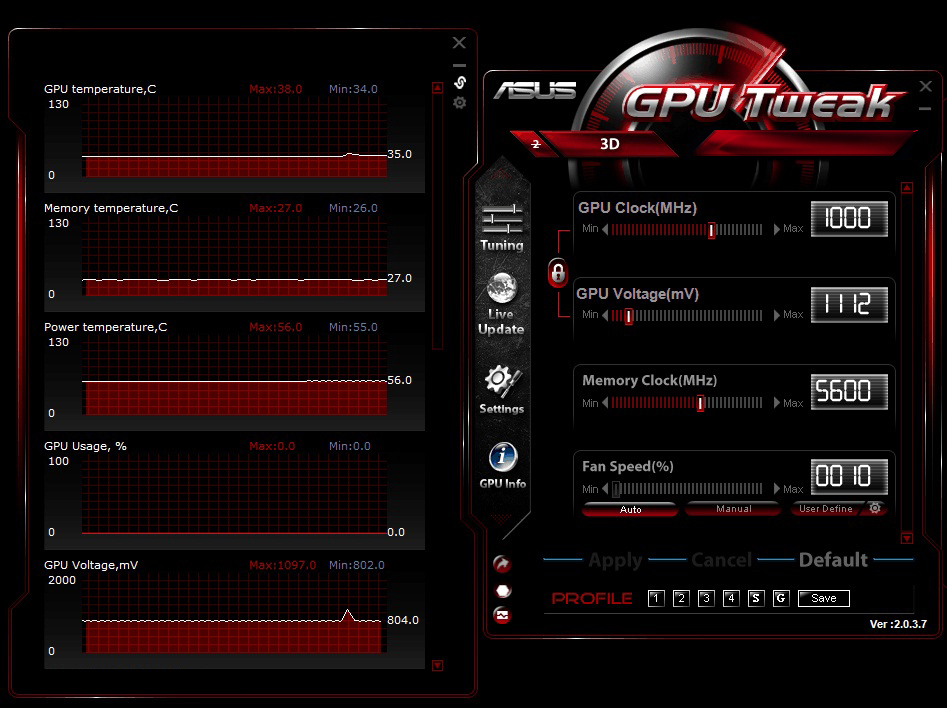Open GPU Info
The height and width of the screenshot is (708, 947).
(502, 465)
